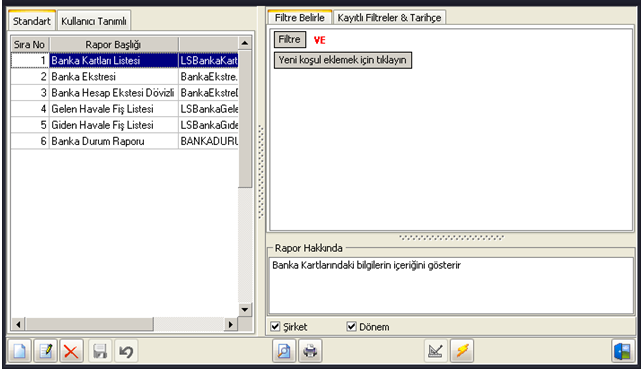Exit using the blue door icon
Screen dimensions: 643x372
623,351
